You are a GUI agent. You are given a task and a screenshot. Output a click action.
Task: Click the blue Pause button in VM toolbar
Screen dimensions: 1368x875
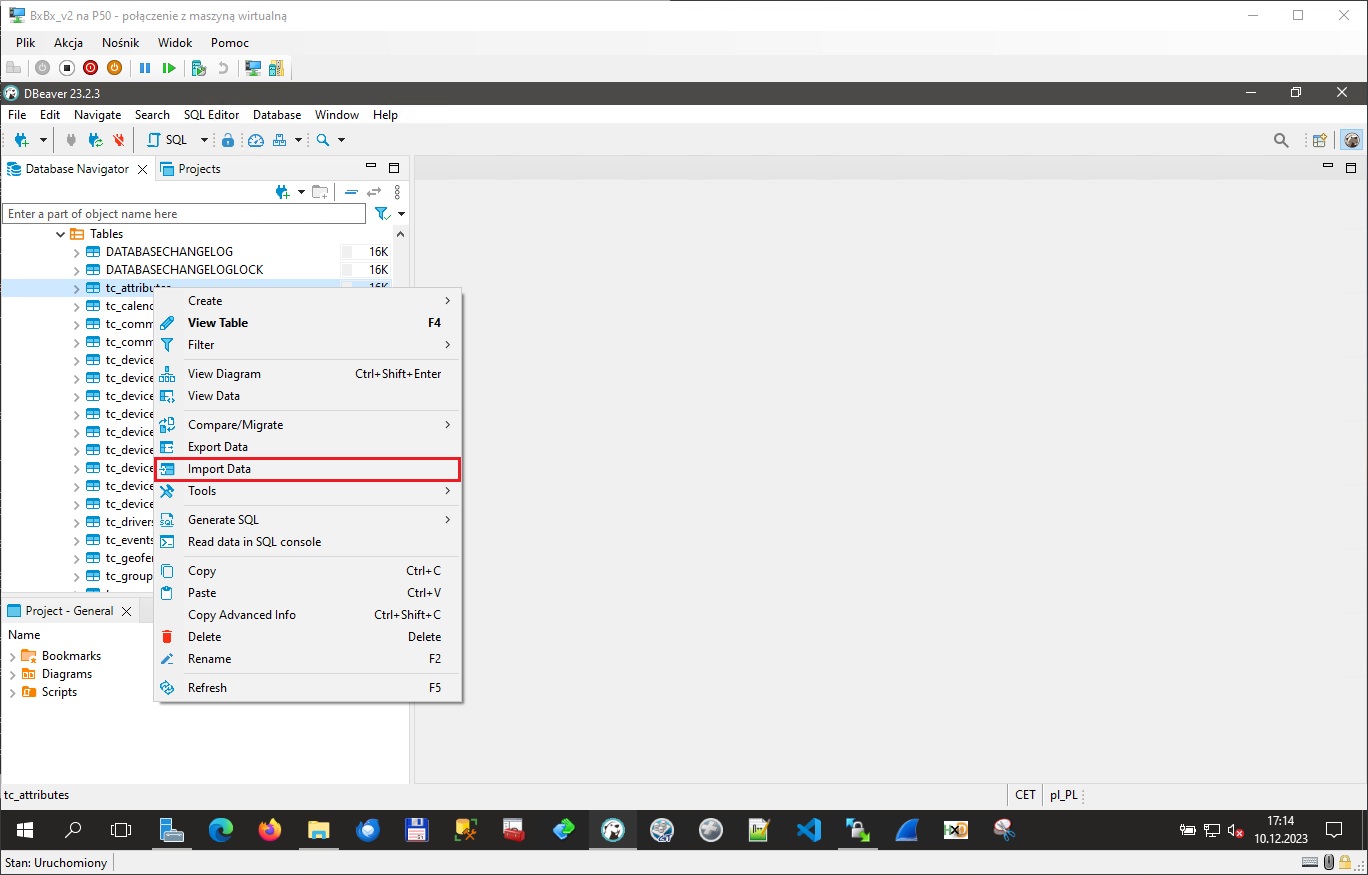(145, 68)
